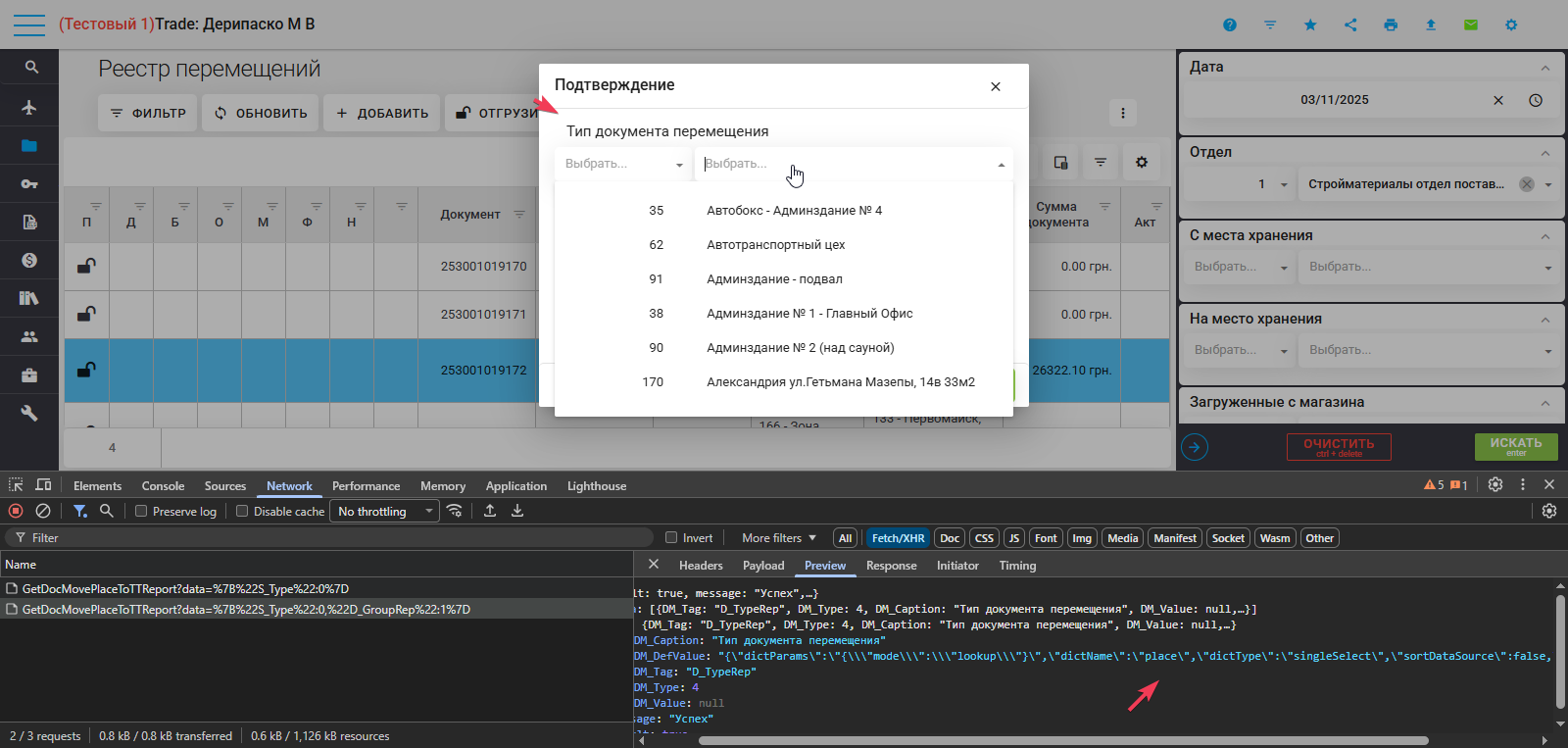Click the DevTools clear network log icon
This screenshot has height=748, width=1568.
coord(43,511)
